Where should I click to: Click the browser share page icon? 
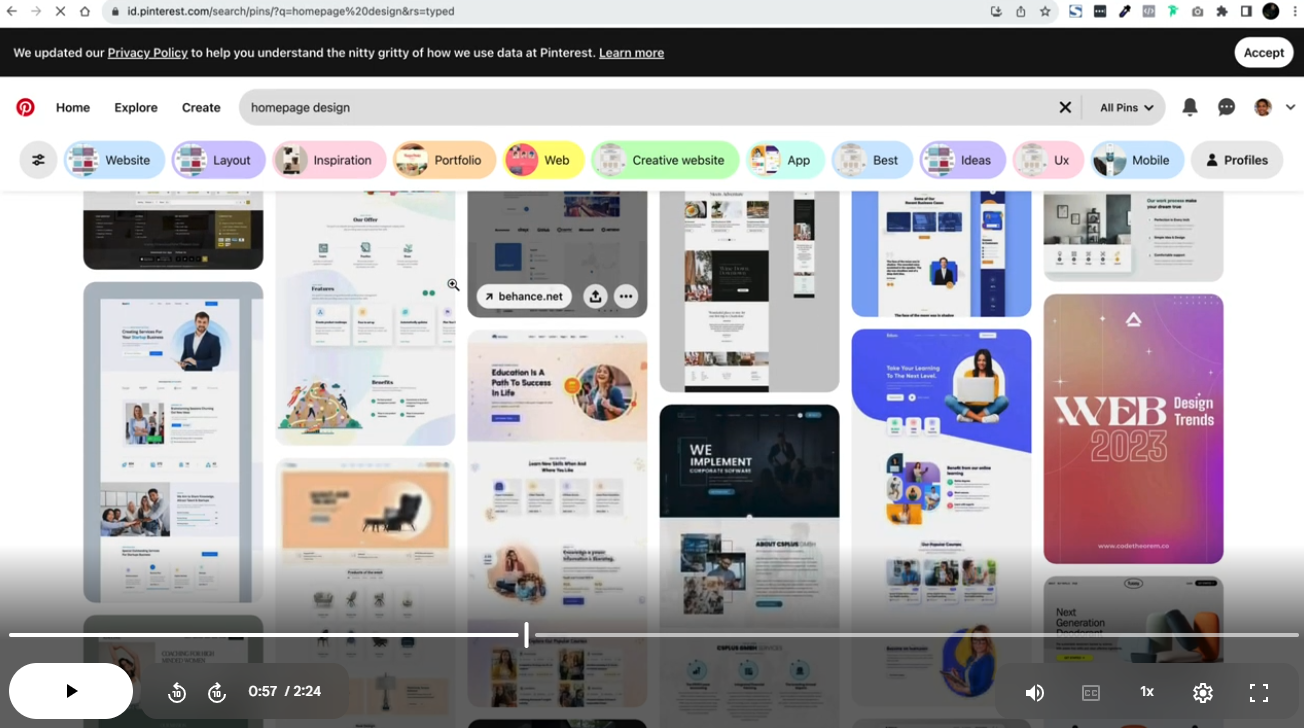pyautogui.click(x=1020, y=11)
